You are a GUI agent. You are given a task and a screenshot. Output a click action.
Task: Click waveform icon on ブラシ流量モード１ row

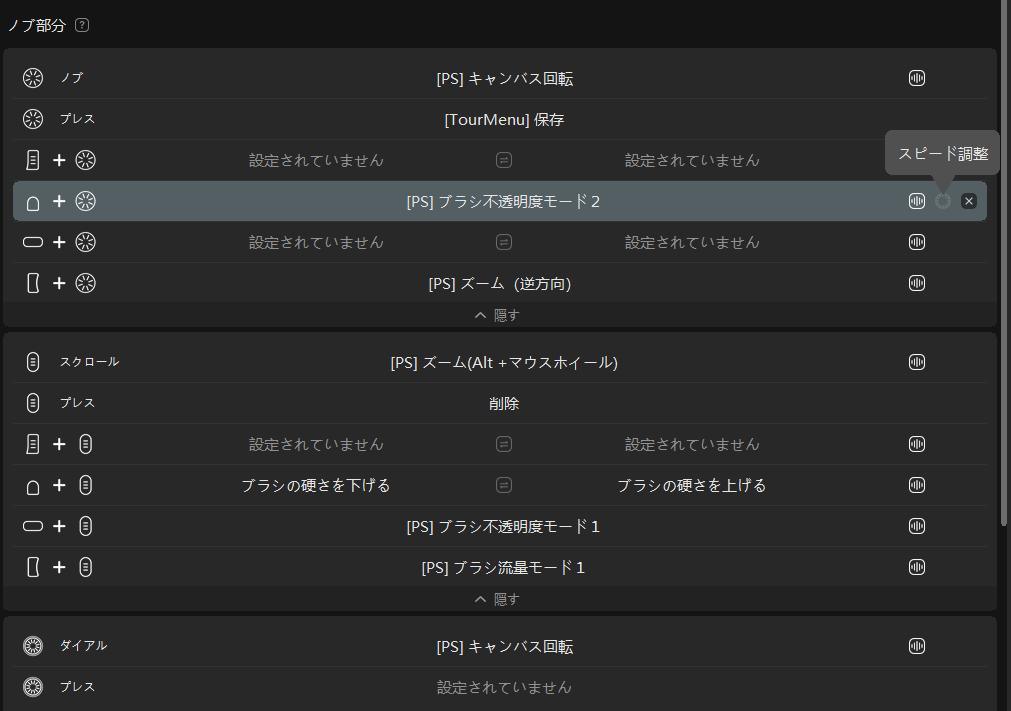[916, 567]
